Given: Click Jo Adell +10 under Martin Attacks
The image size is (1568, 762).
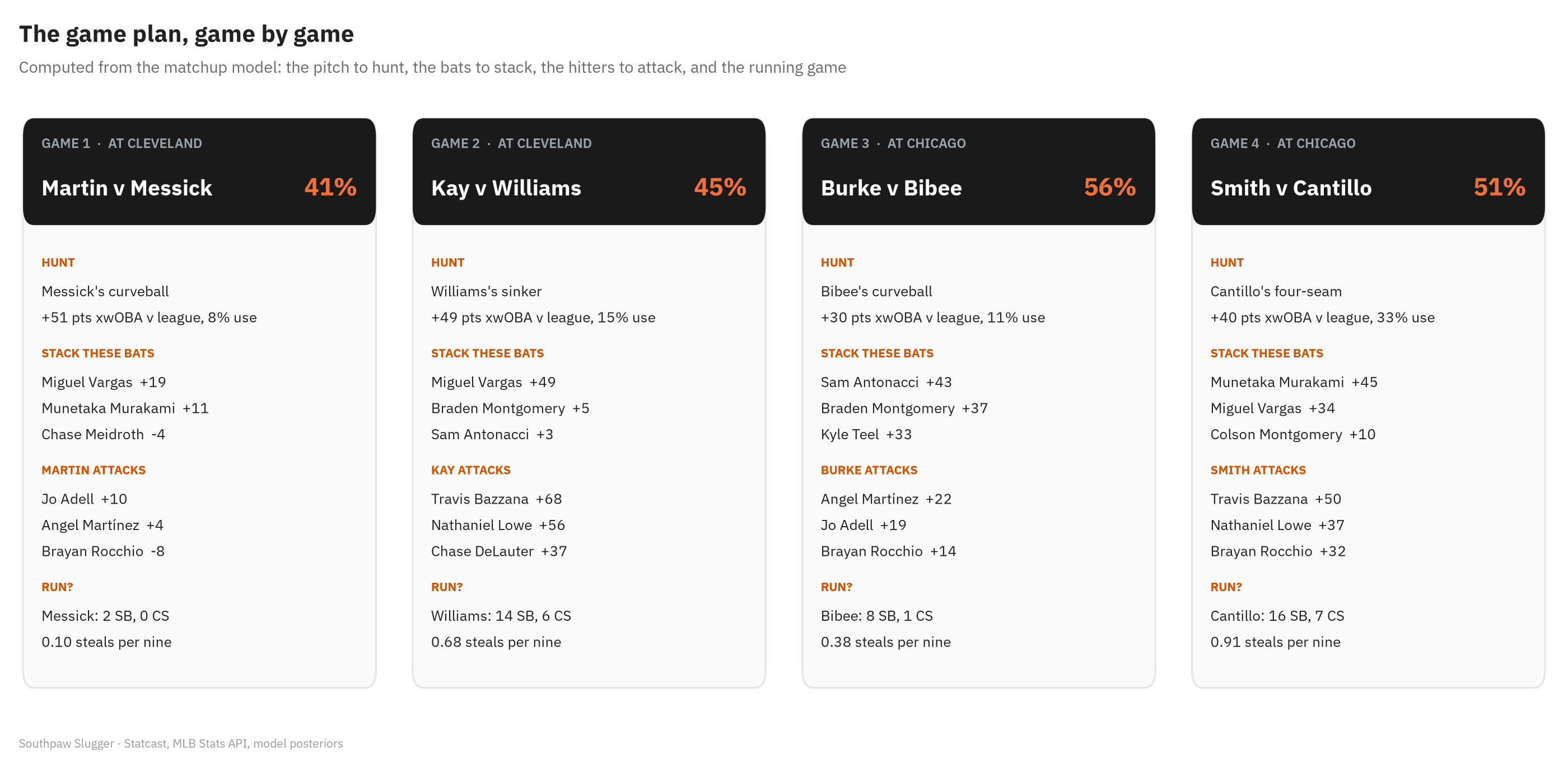Looking at the screenshot, I should pyautogui.click(x=84, y=499).
